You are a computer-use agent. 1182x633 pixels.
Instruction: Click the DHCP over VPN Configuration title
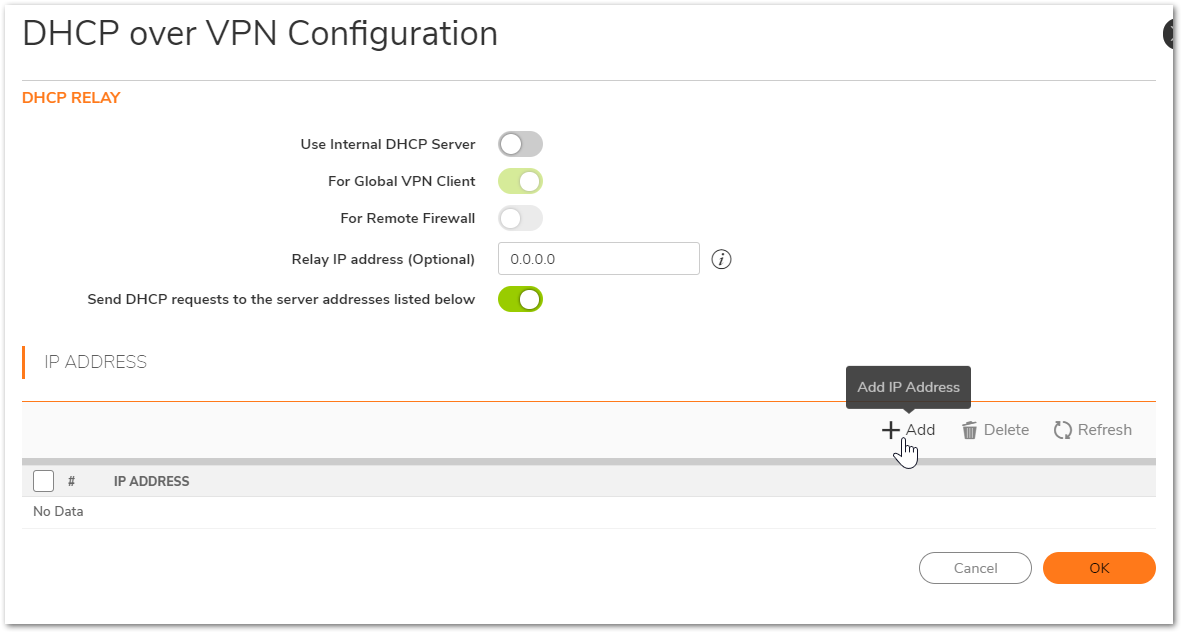pos(260,34)
